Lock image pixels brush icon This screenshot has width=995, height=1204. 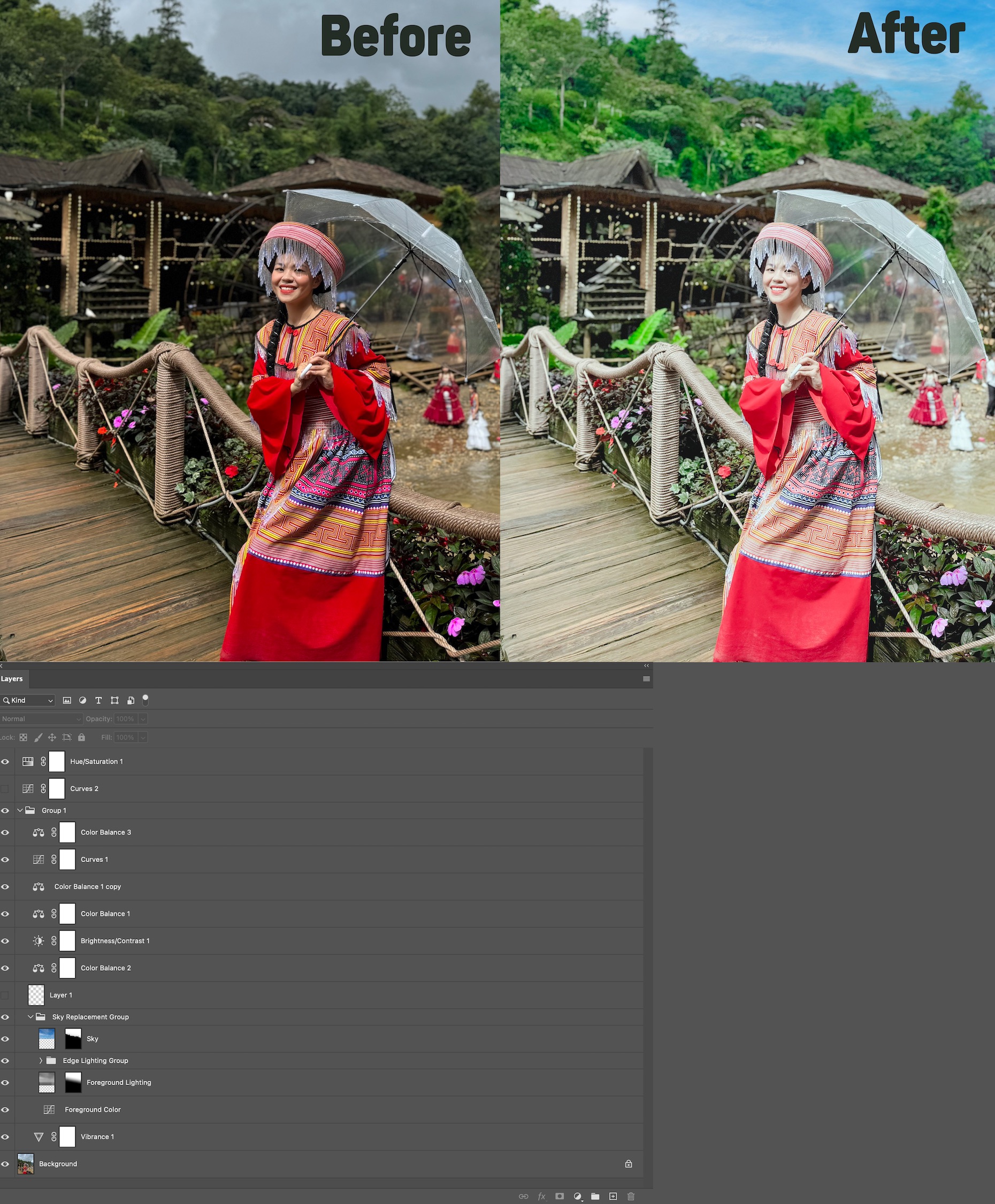click(x=39, y=737)
